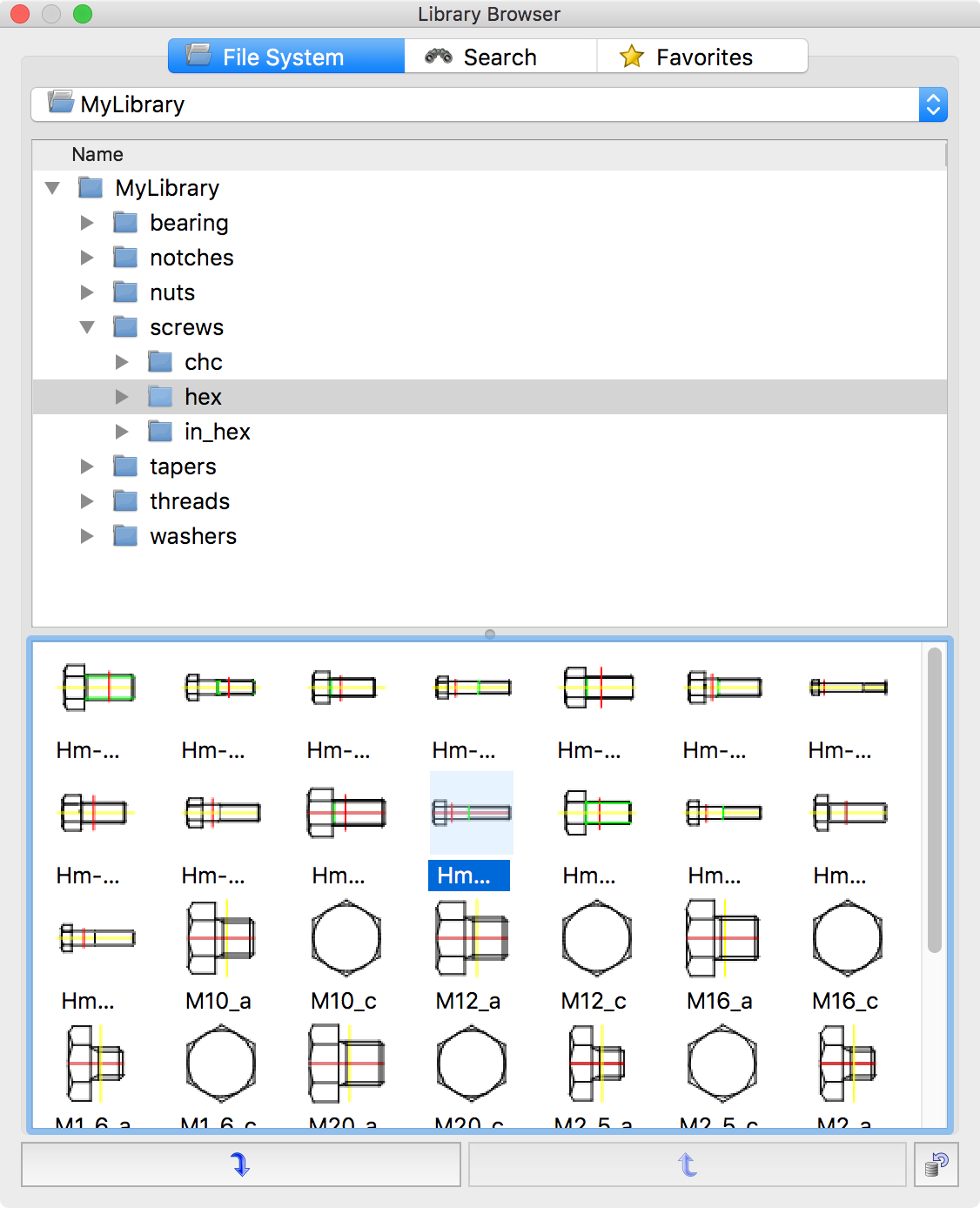Expand the bearing folder
This screenshot has height=1208, width=980.
click(x=87, y=223)
